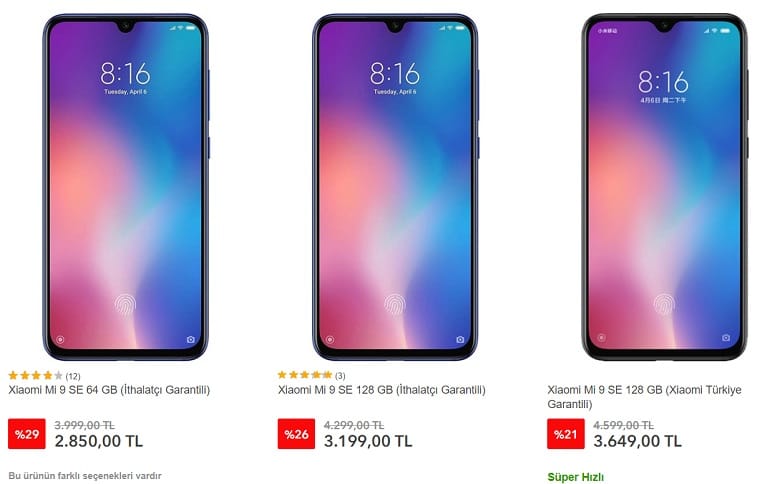Click 'Bu ürünün farklı seçenekleri vardır' text
The width and height of the screenshot is (780, 484).
(85, 476)
